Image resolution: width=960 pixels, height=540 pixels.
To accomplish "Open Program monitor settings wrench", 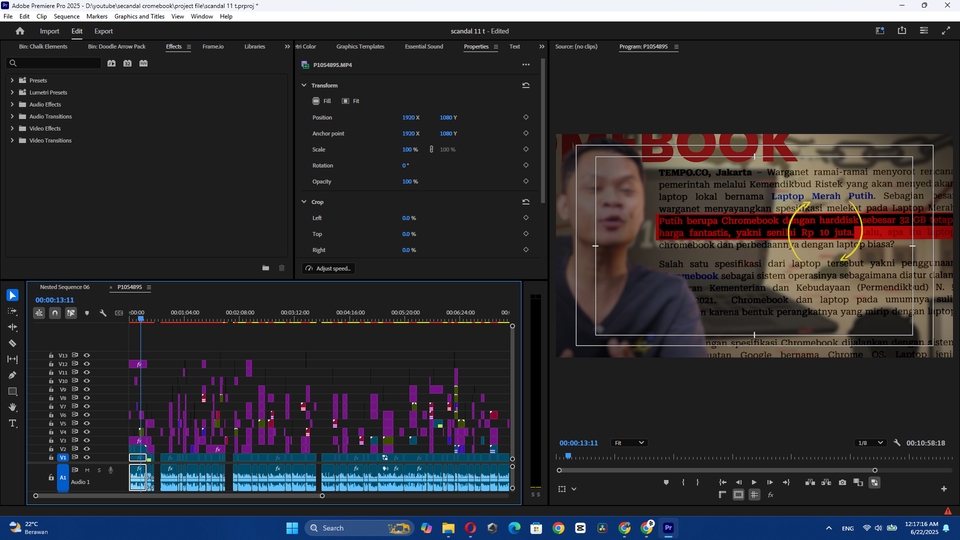I will click(x=897, y=443).
